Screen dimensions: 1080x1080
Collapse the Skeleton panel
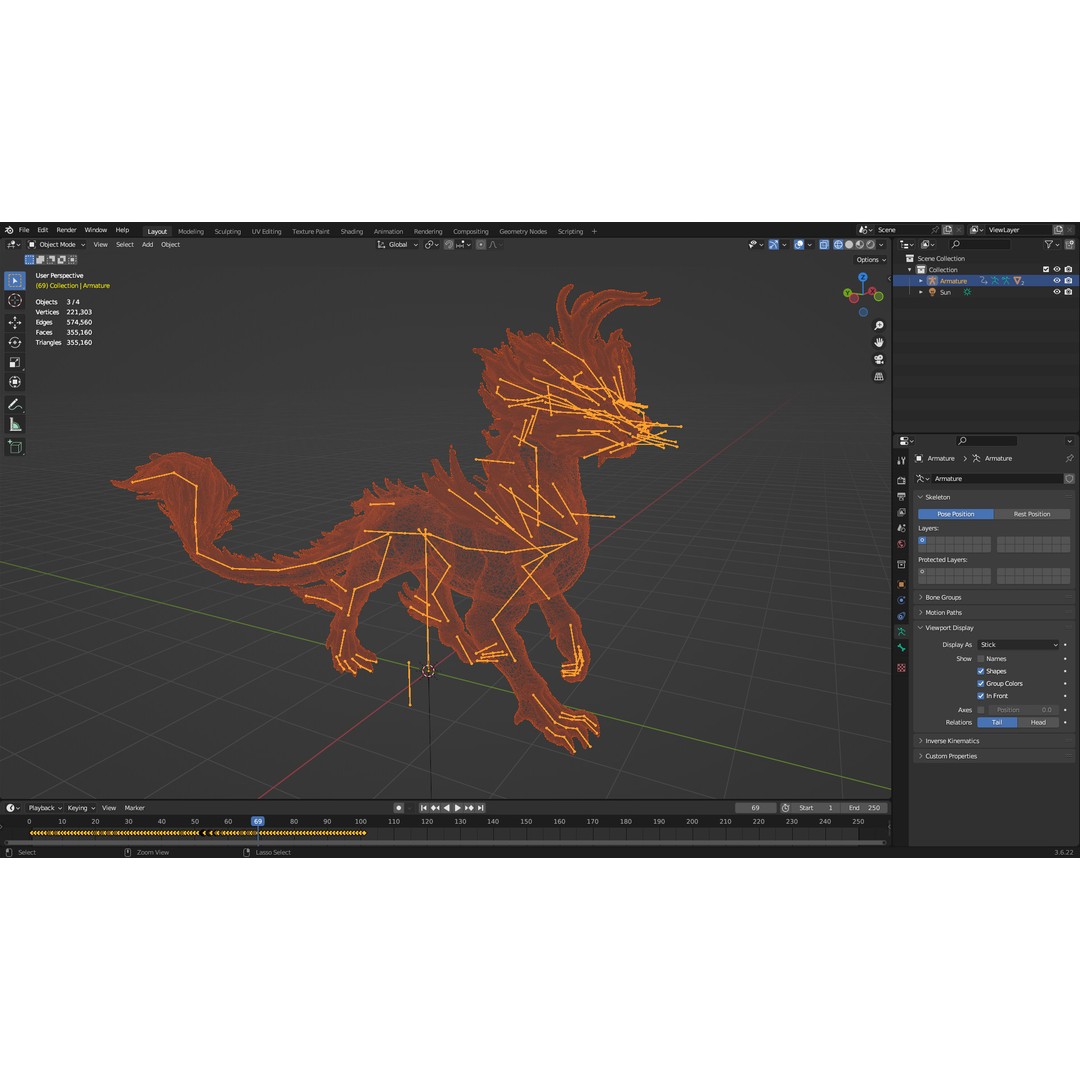click(x=994, y=497)
